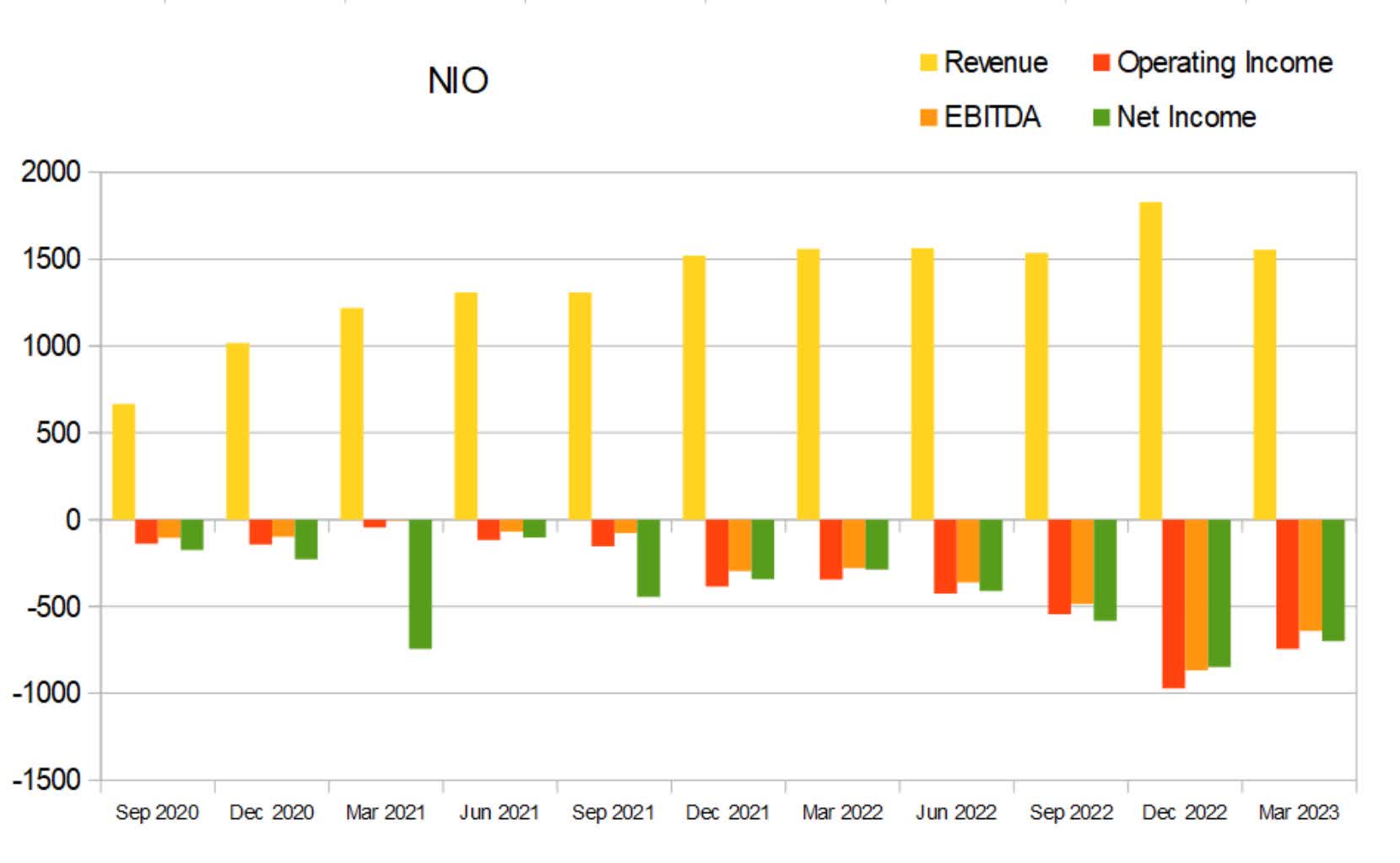Screen dimensions: 1400x863
Task: Select the orange EBITDA legend swatch
Action: coord(928,117)
